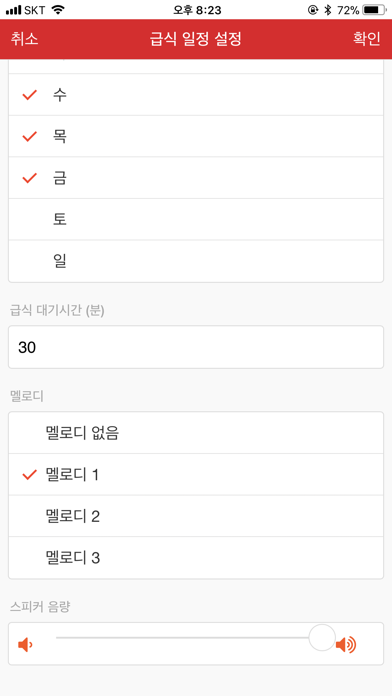Tap the loud volume speaker icon
The width and height of the screenshot is (392, 696).
click(345, 644)
